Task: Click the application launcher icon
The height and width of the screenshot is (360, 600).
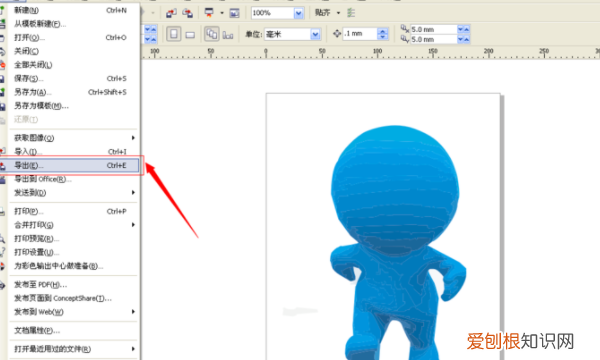Action: 209,13
